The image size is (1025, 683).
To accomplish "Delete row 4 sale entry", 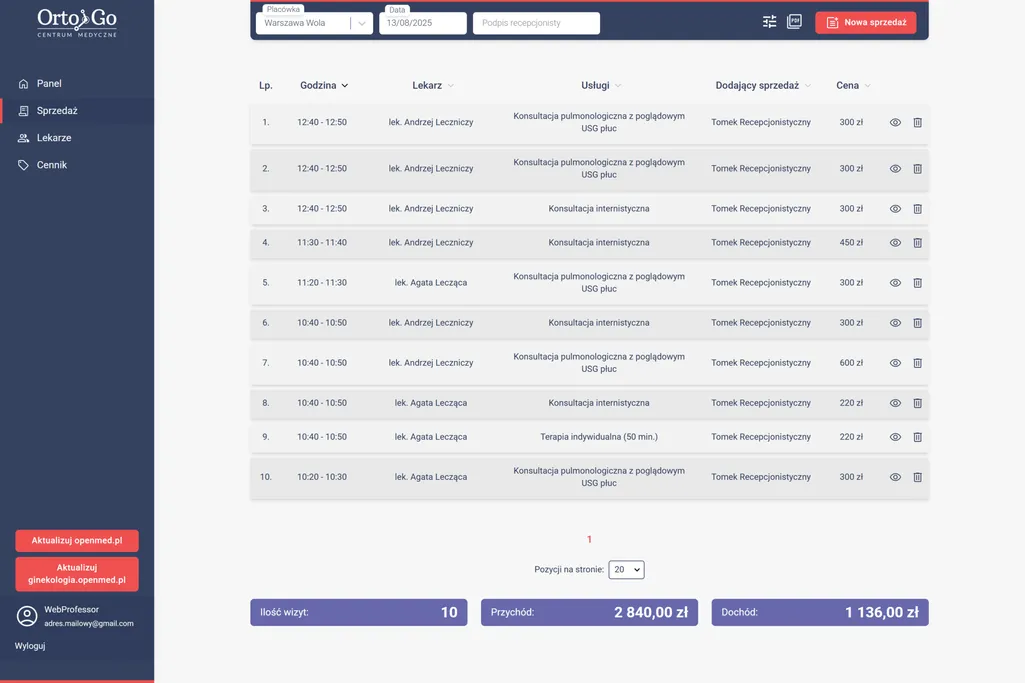I will coord(917,243).
